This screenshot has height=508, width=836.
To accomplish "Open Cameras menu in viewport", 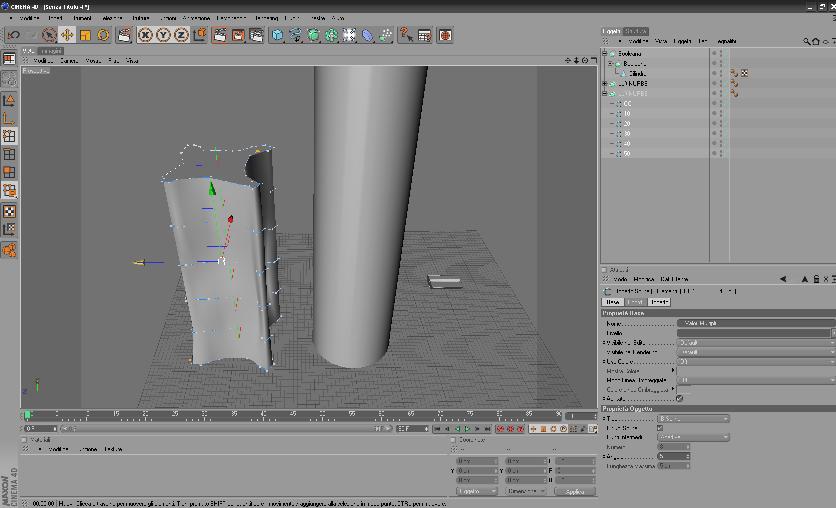I will click(x=68, y=61).
